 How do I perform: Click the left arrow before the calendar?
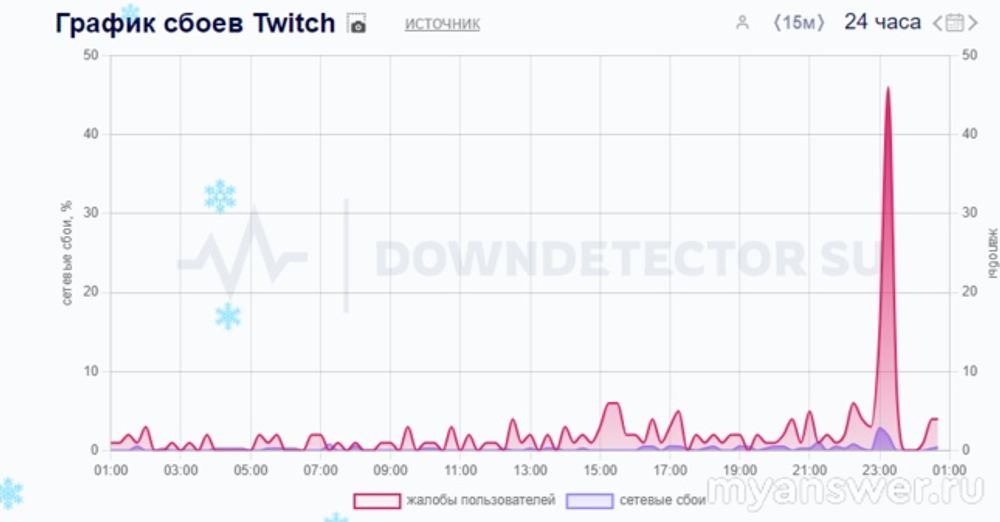938,23
